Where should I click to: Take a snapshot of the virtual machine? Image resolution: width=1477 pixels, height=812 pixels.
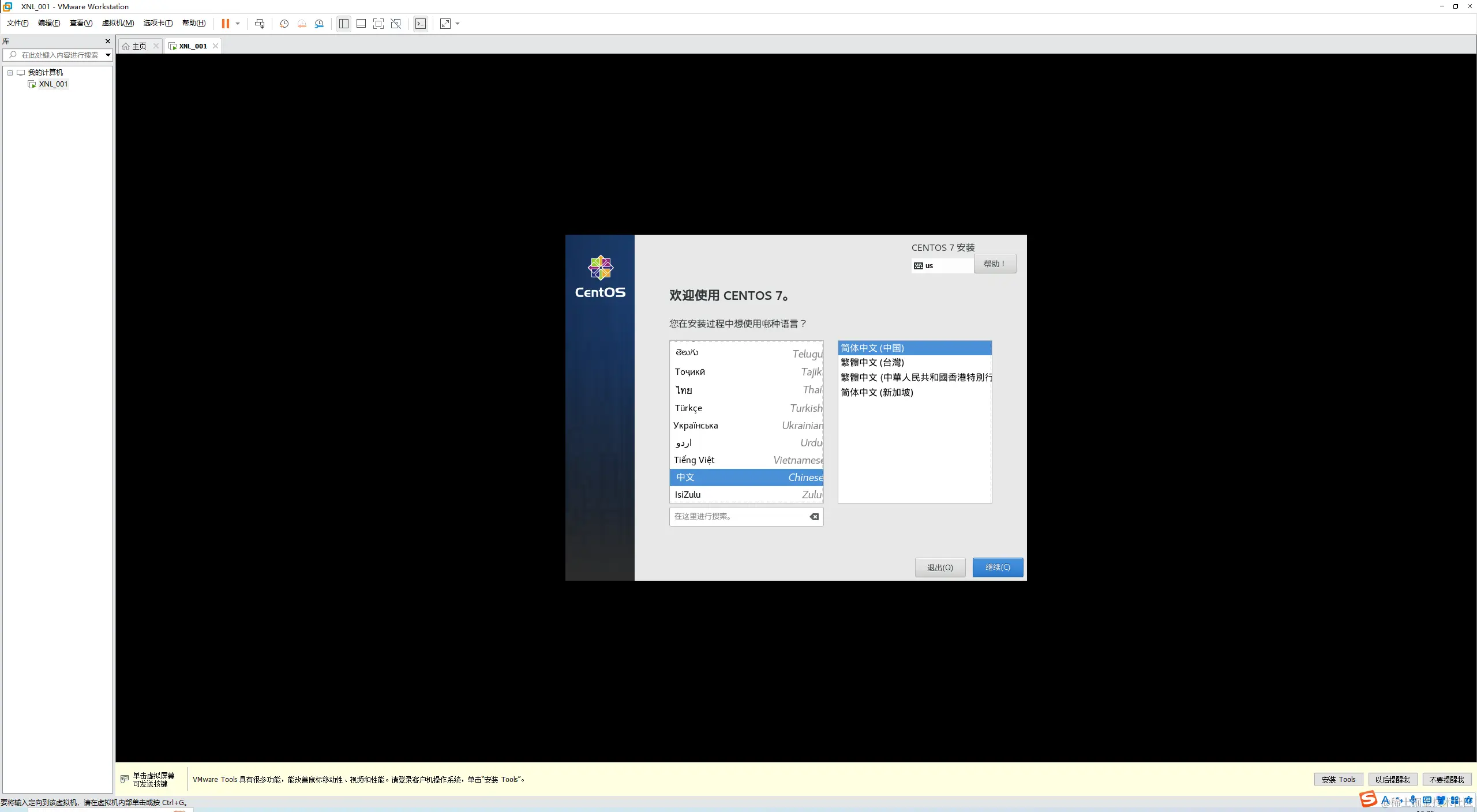pos(284,24)
